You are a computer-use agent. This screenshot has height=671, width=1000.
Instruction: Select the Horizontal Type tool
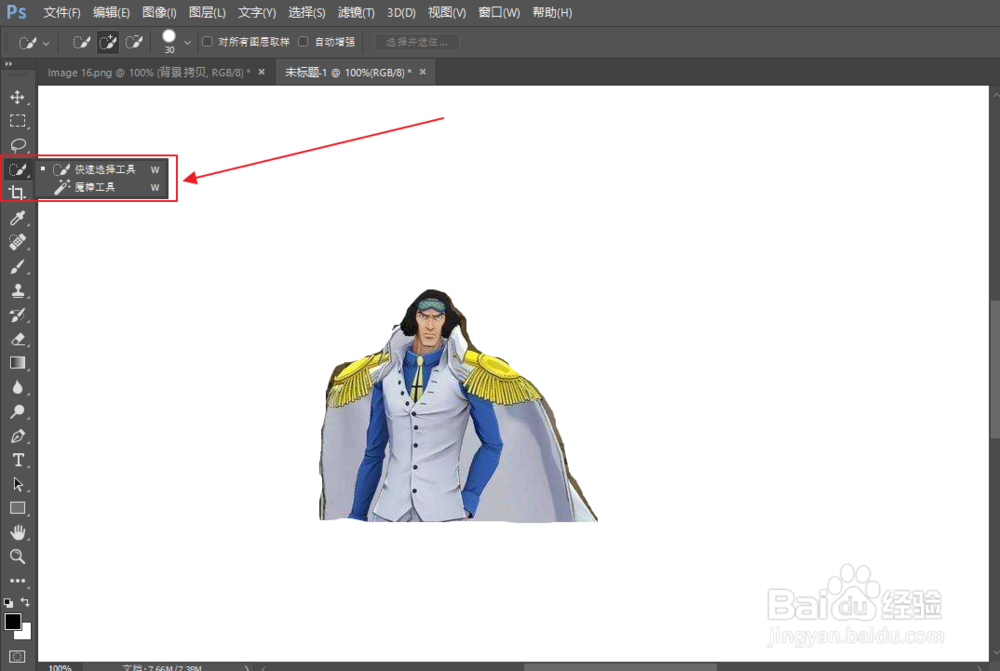point(17,460)
